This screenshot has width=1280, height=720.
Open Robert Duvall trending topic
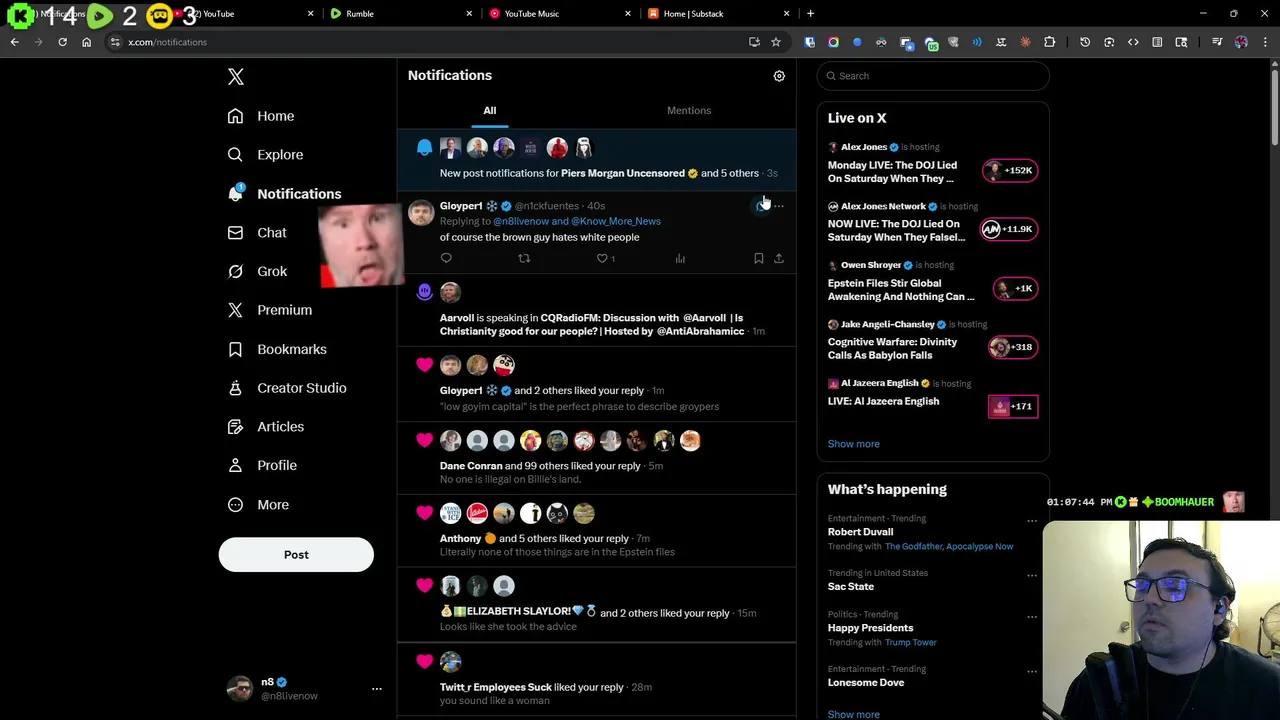[860, 532]
